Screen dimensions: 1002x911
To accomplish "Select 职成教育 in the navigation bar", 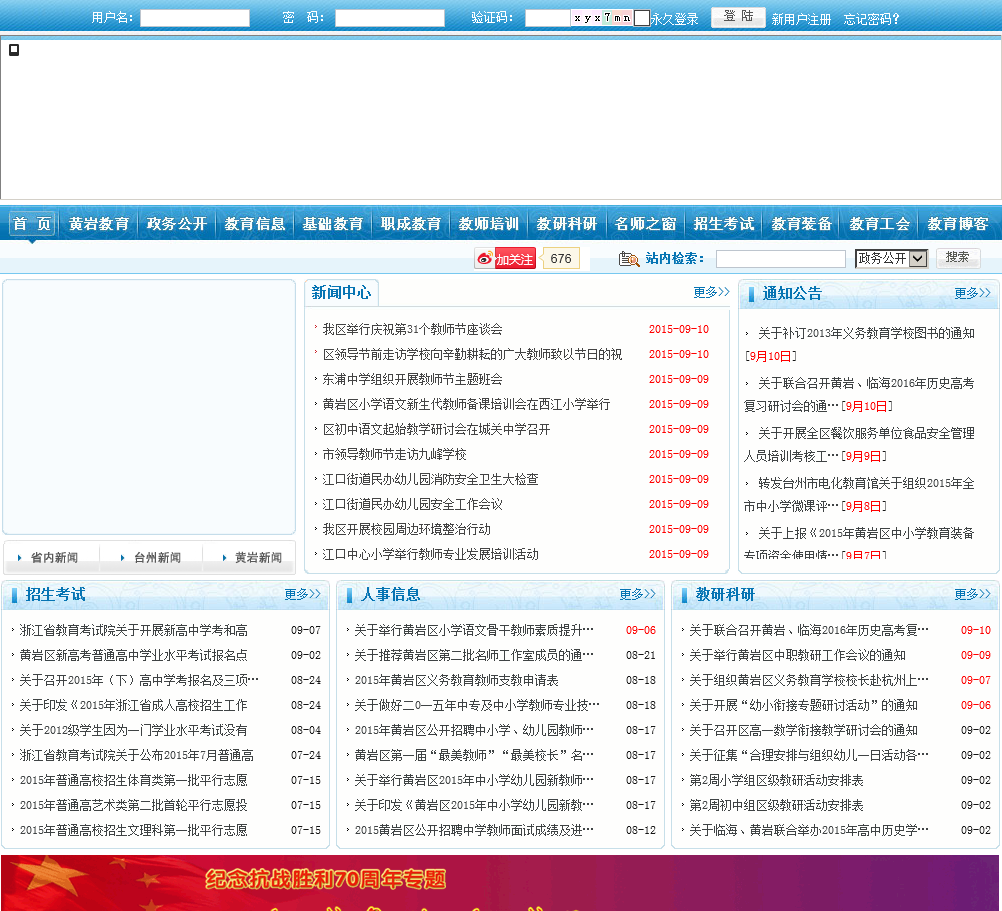I will [x=411, y=224].
